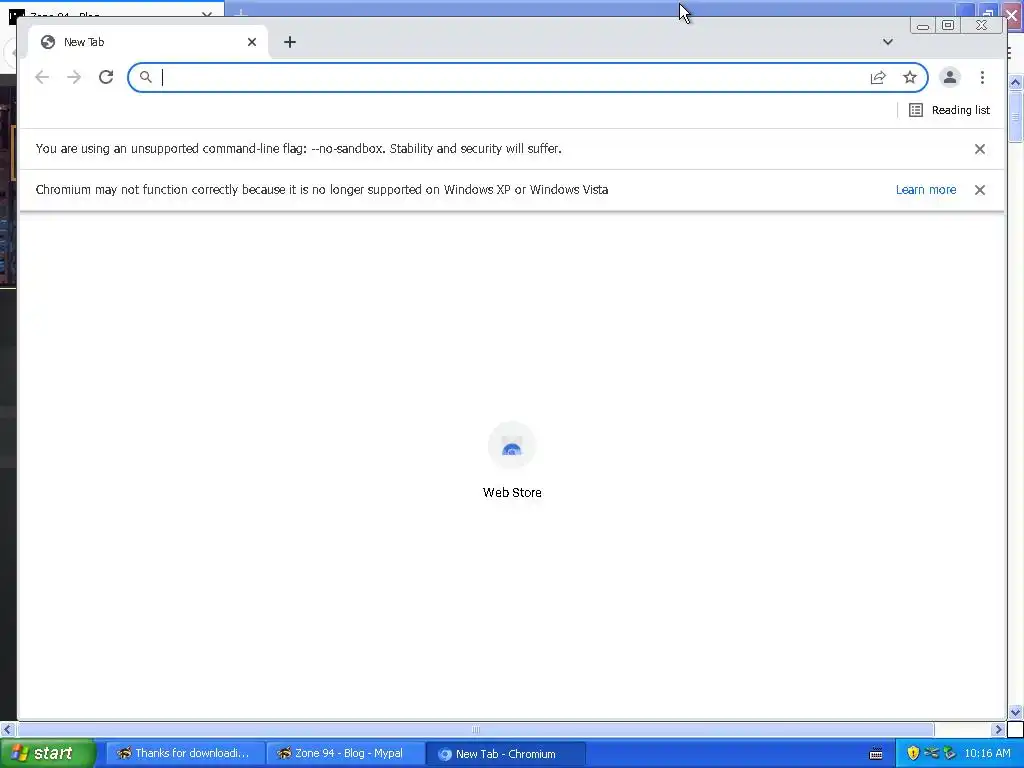Screen dimensions: 1024x768
Task: Share this page icon in omnibox
Action: 878,78
